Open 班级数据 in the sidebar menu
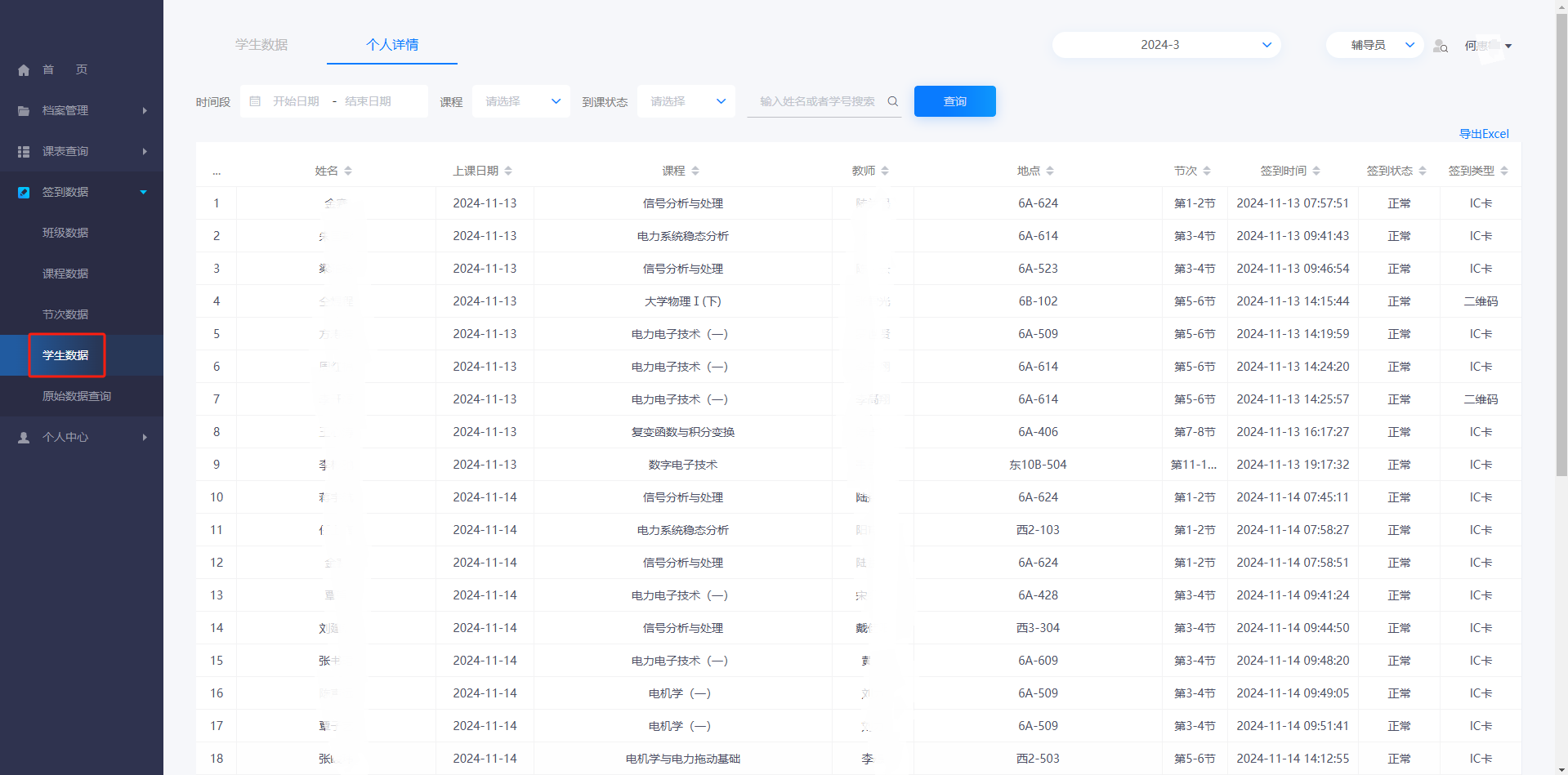Screen dimensions: 1568x775 [65, 233]
